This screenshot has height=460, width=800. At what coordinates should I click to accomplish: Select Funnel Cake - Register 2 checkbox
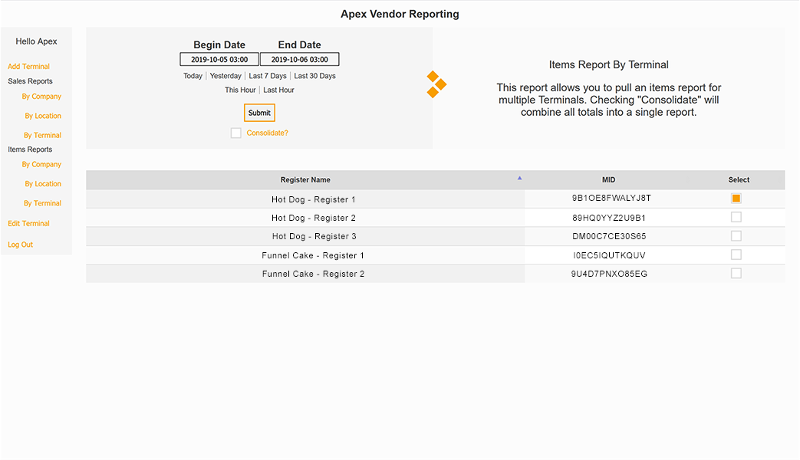coord(736,273)
